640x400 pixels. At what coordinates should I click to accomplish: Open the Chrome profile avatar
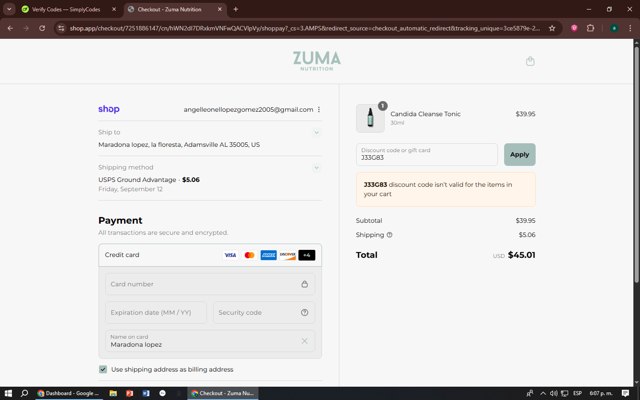click(614, 28)
